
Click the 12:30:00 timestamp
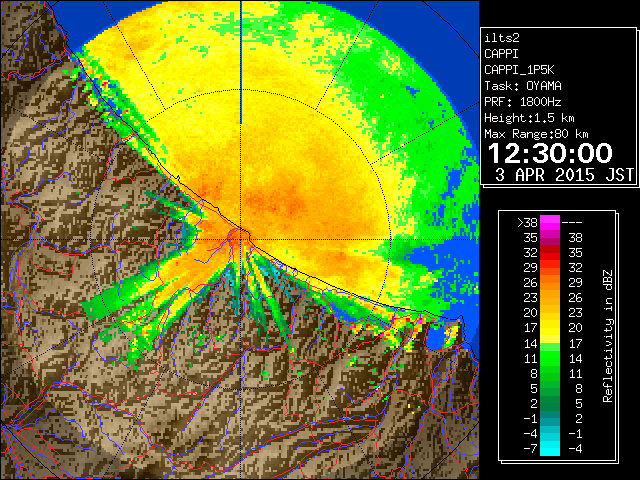[x=550, y=153]
